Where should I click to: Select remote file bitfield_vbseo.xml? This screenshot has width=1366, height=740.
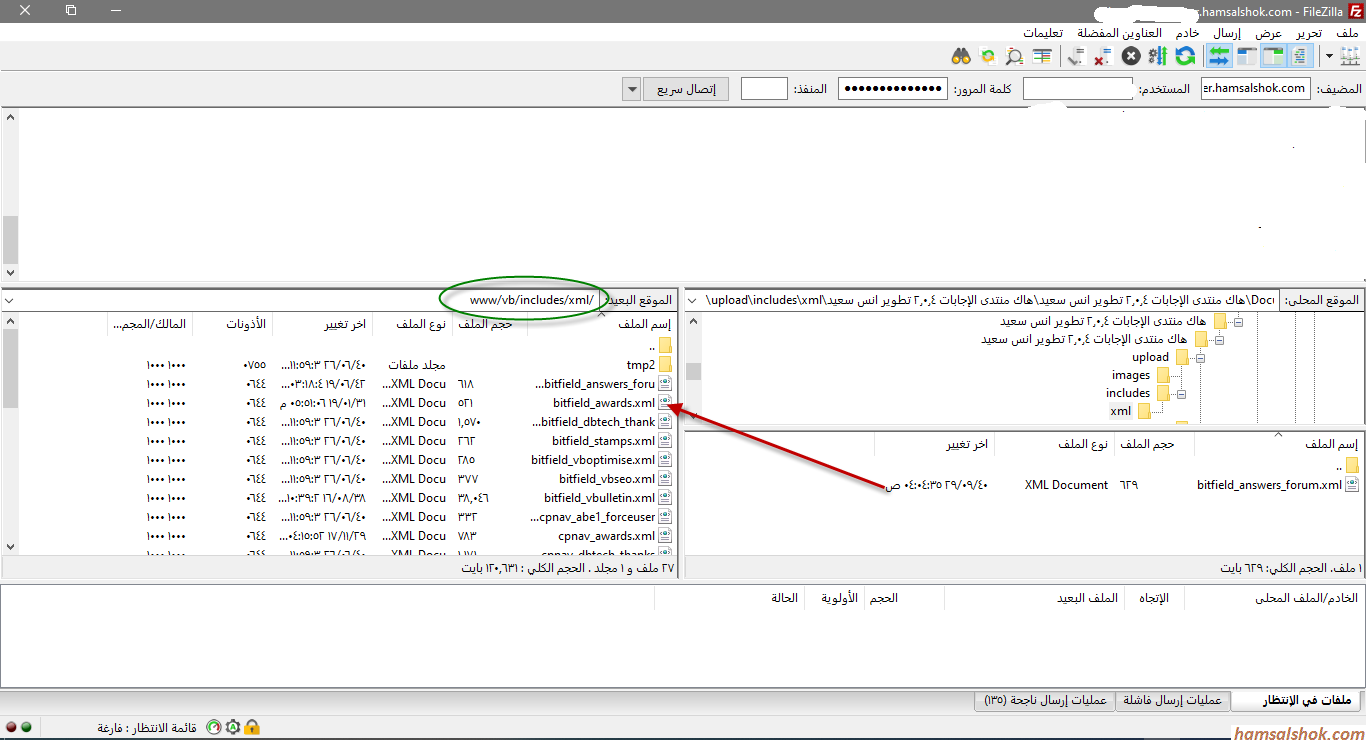click(615, 479)
